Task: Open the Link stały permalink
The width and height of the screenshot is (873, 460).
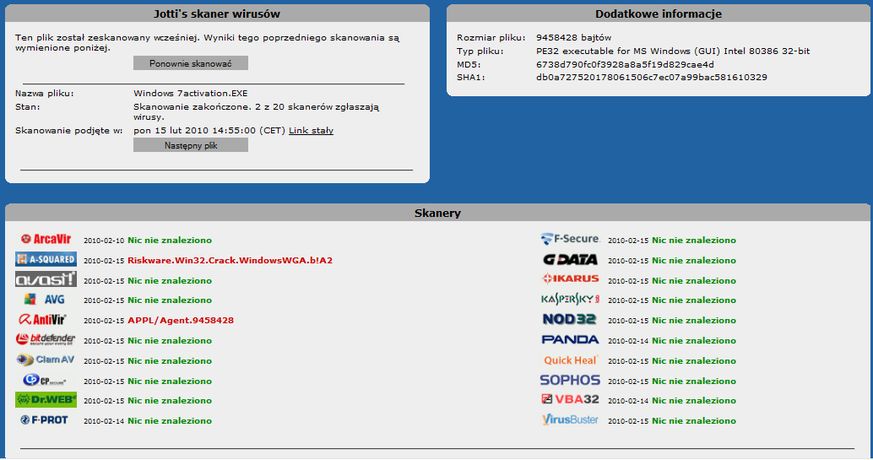Action: point(311,130)
